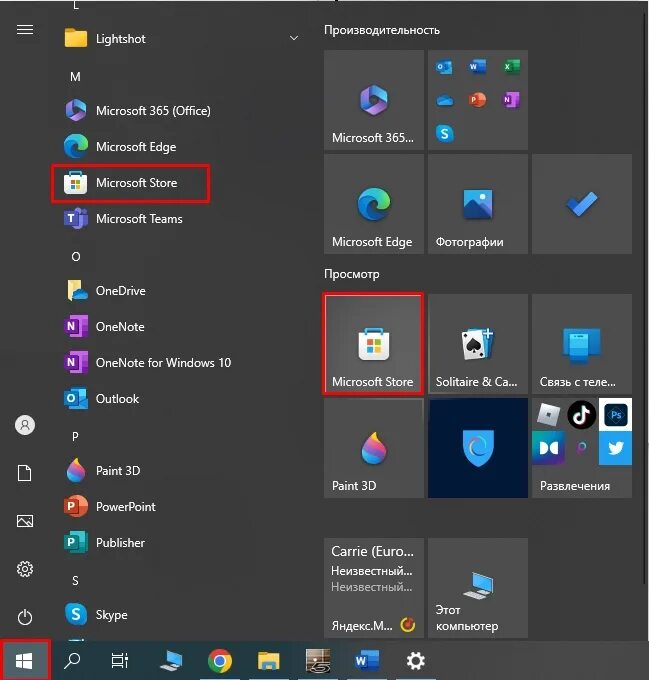The width and height of the screenshot is (649, 680).
Task: Open File Explorer from the taskbar
Action: coord(269,661)
